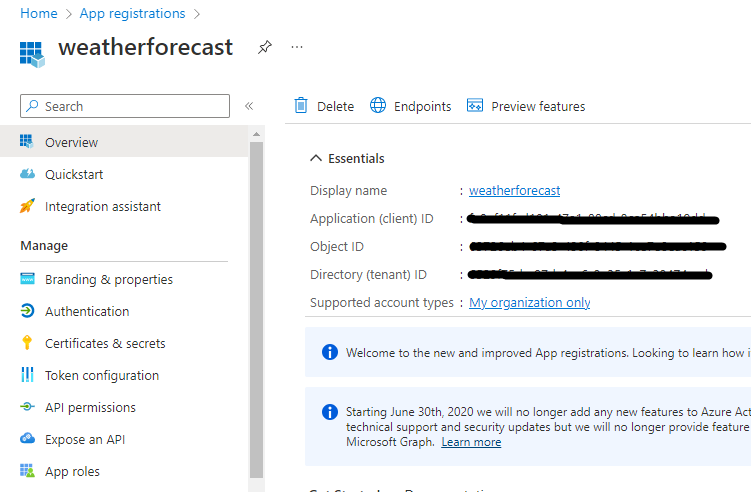Image resolution: width=751 pixels, height=492 pixels.
Task: Open Branding & properties page
Action: [108, 279]
